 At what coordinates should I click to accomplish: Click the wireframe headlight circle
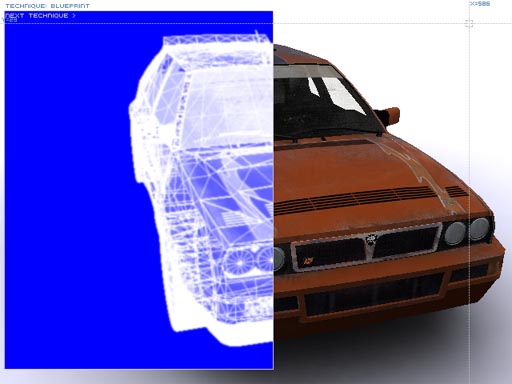click(x=239, y=262)
